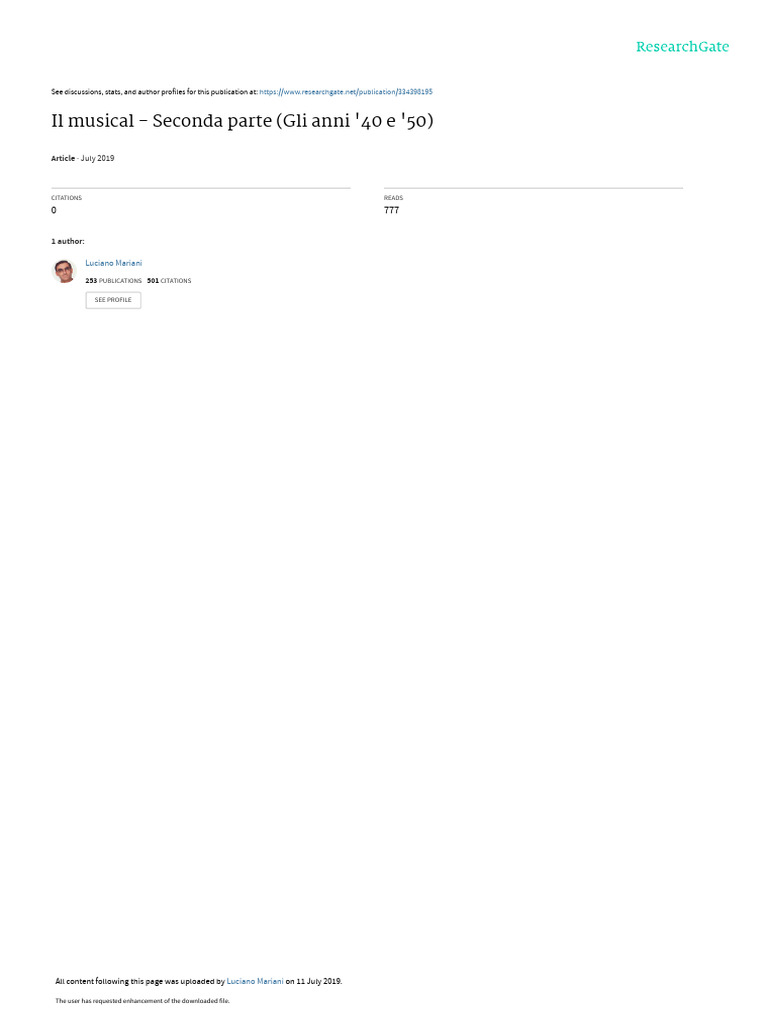Click the ResearchGate logo
Viewport: 768px width, 1024px height.
coord(682,47)
